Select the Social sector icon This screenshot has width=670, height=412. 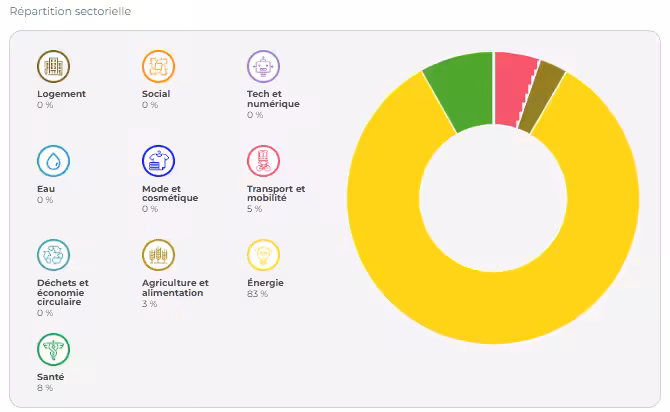[x=158, y=67]
